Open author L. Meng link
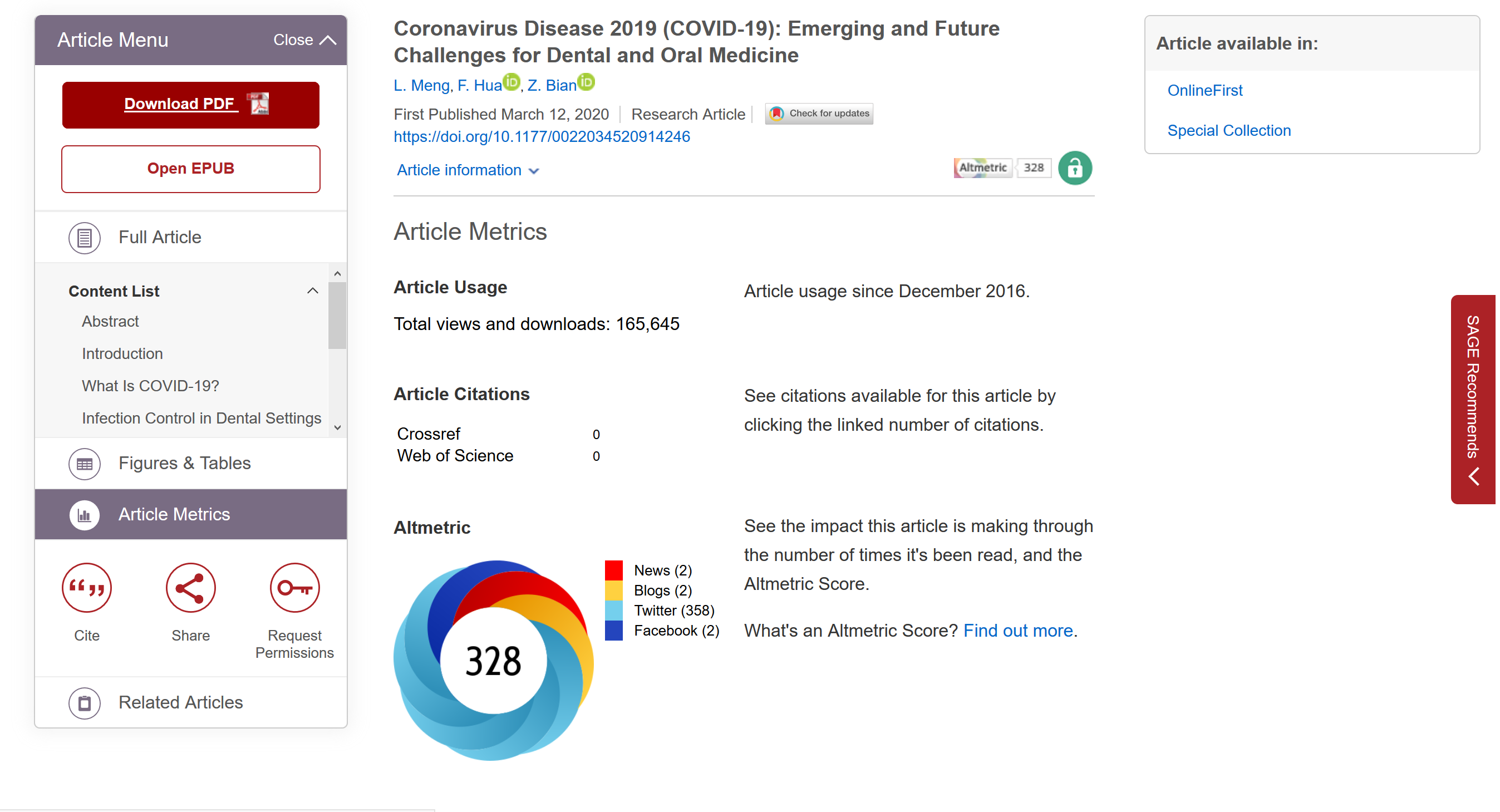Screen dimensions: 1500x812 coord(421,86)
